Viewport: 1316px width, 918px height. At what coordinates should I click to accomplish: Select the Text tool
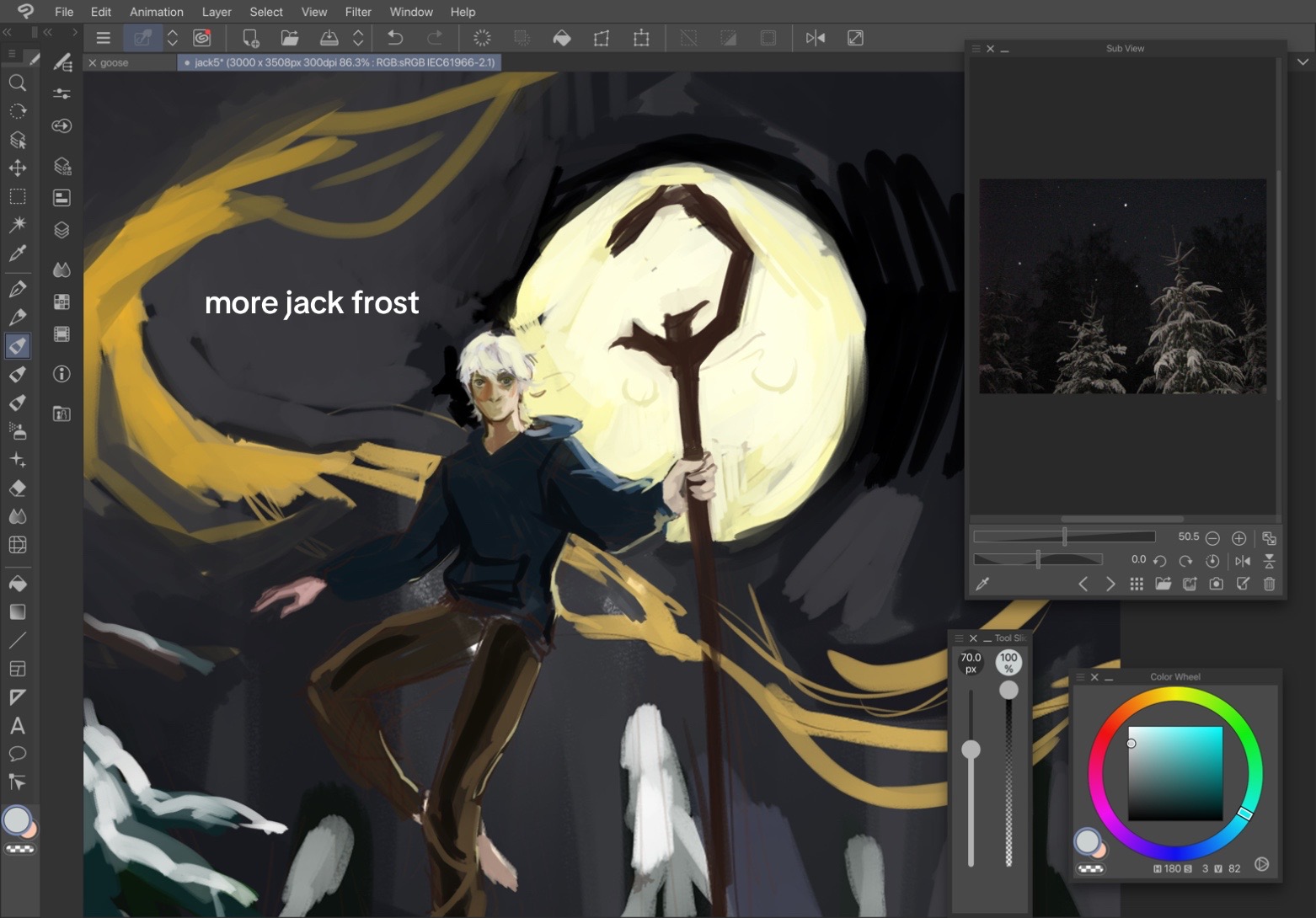pos(17,726)
